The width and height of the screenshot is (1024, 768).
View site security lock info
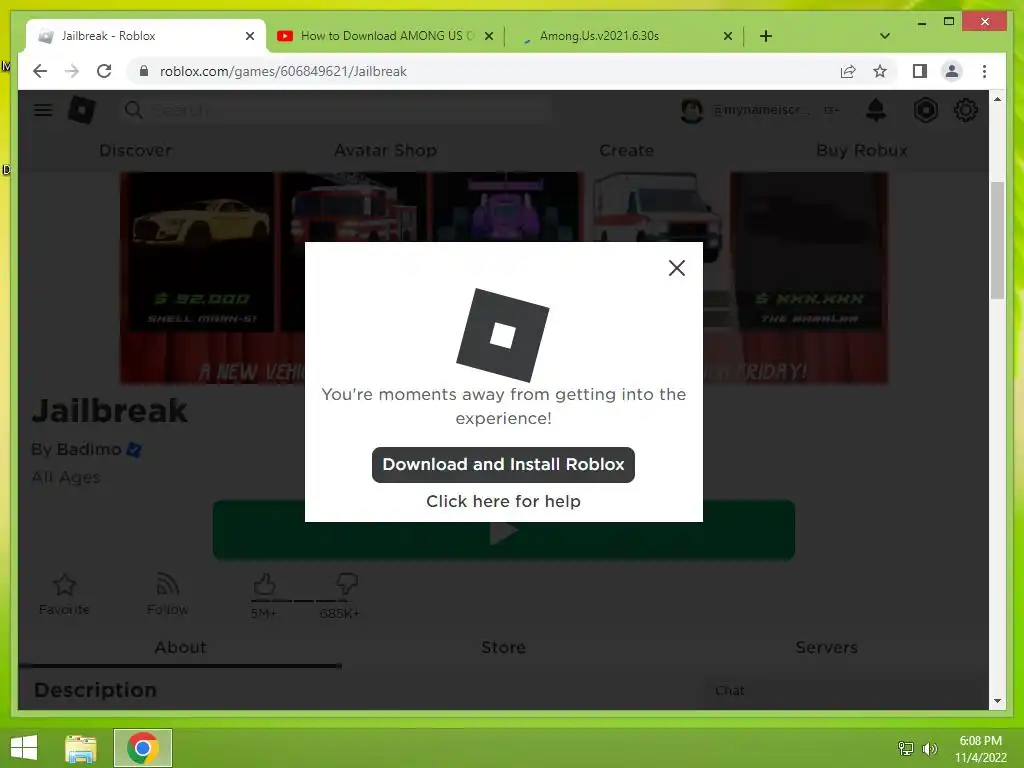[x=144, y=71]
